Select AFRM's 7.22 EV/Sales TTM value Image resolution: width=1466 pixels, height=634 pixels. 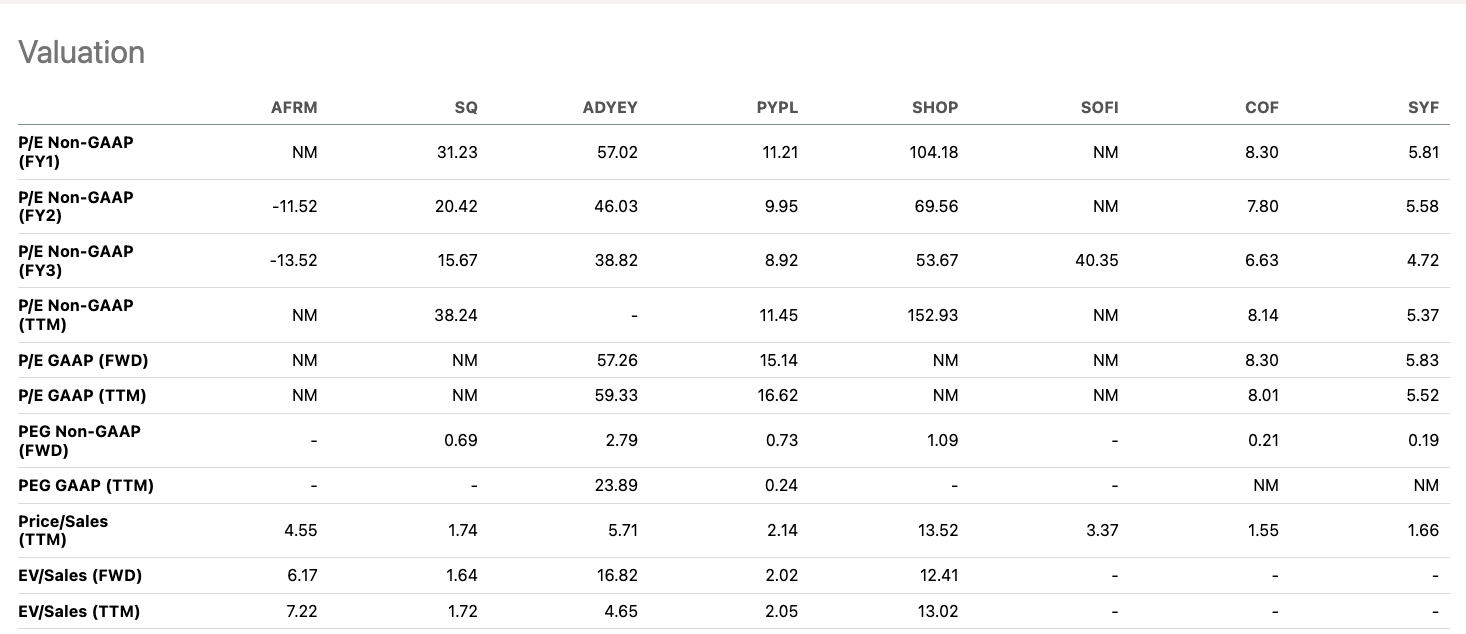pyautogui.click(x=301, y=611)
